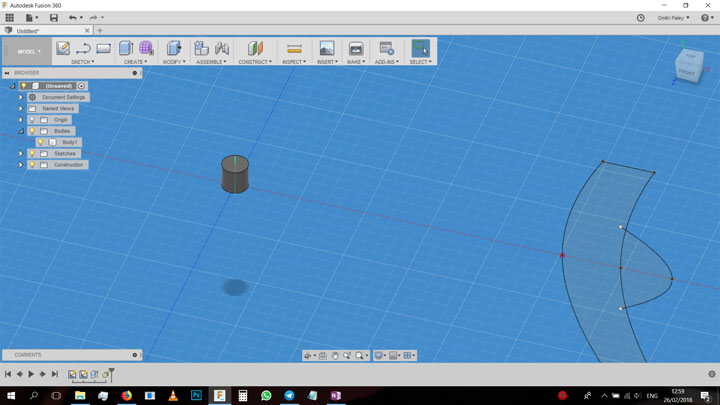
Task: Open Photoshop from the taskbar
Action: click(x=196, y=395)
